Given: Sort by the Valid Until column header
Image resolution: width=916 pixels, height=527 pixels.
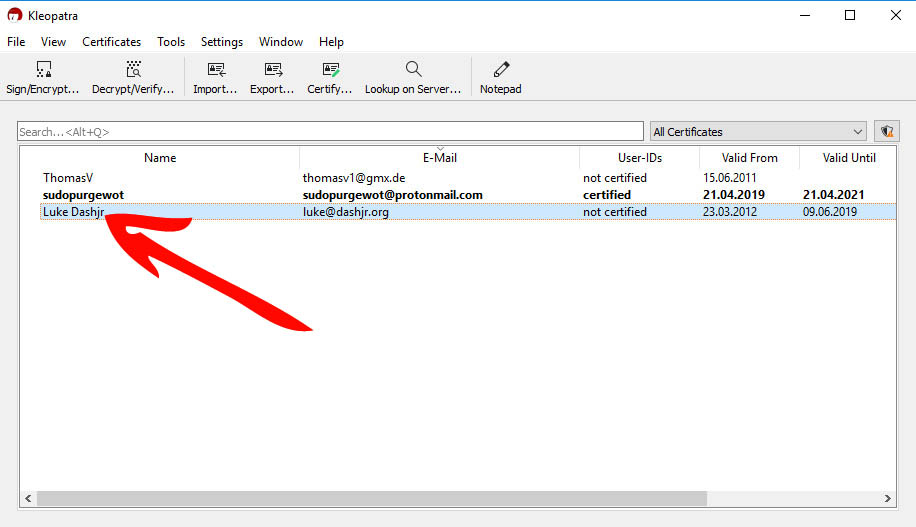Looking at the screenshot, I should tap(848, 158).
